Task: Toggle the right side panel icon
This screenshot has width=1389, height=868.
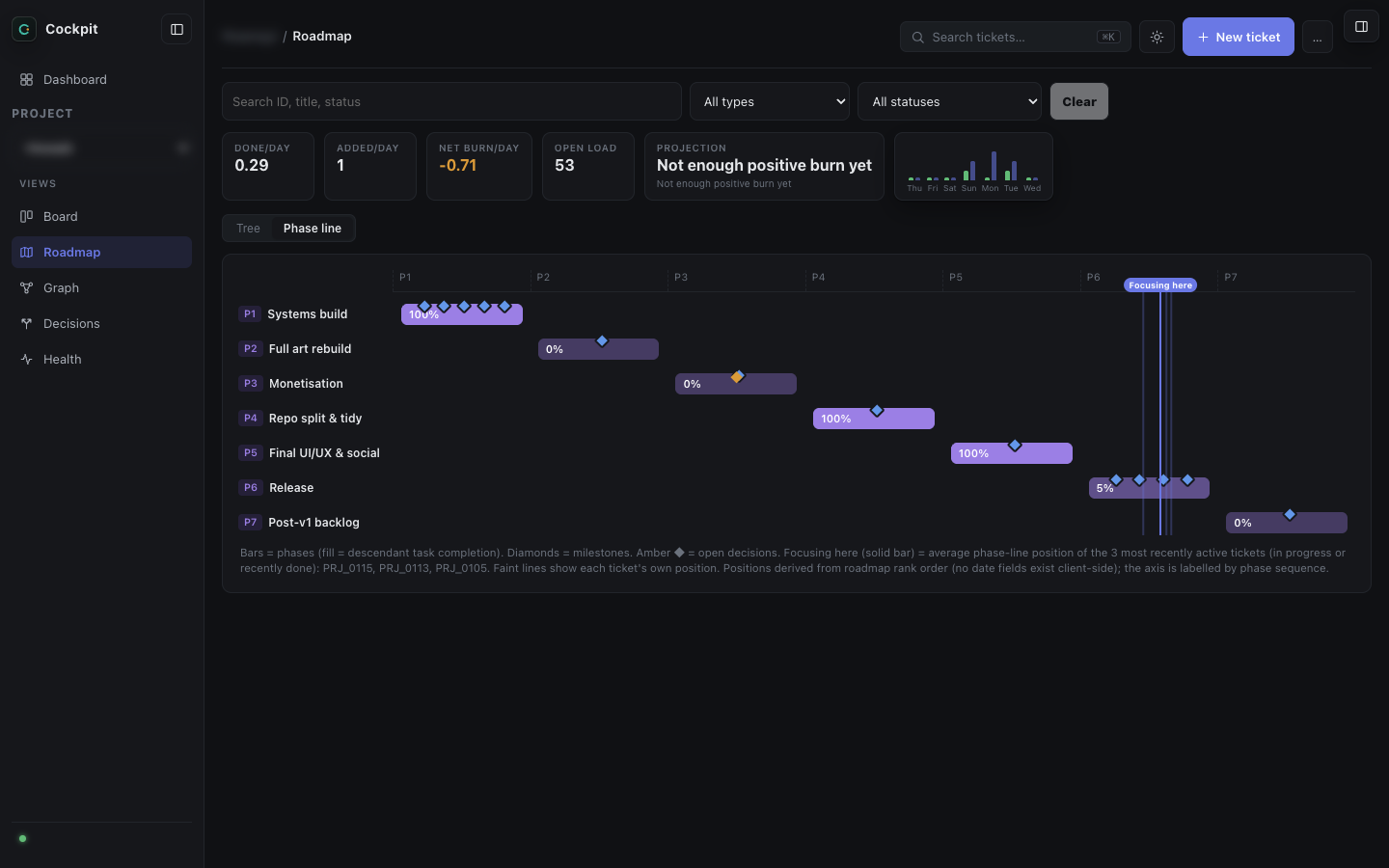Action: point(1361,27)
